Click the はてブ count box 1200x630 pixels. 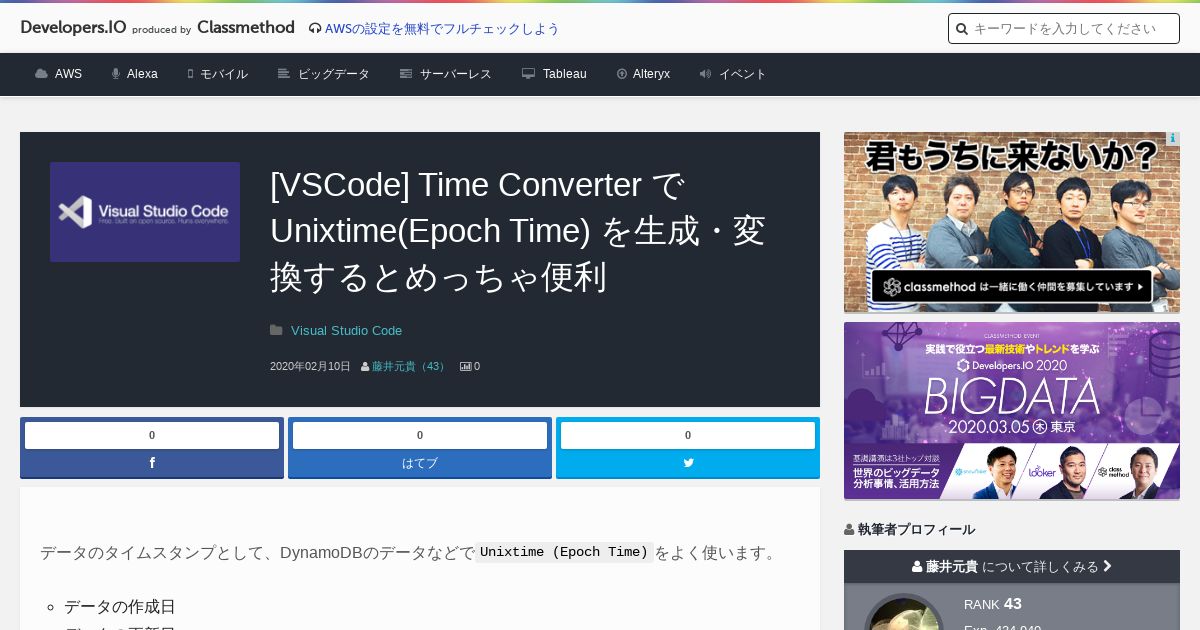pos(420,435)
